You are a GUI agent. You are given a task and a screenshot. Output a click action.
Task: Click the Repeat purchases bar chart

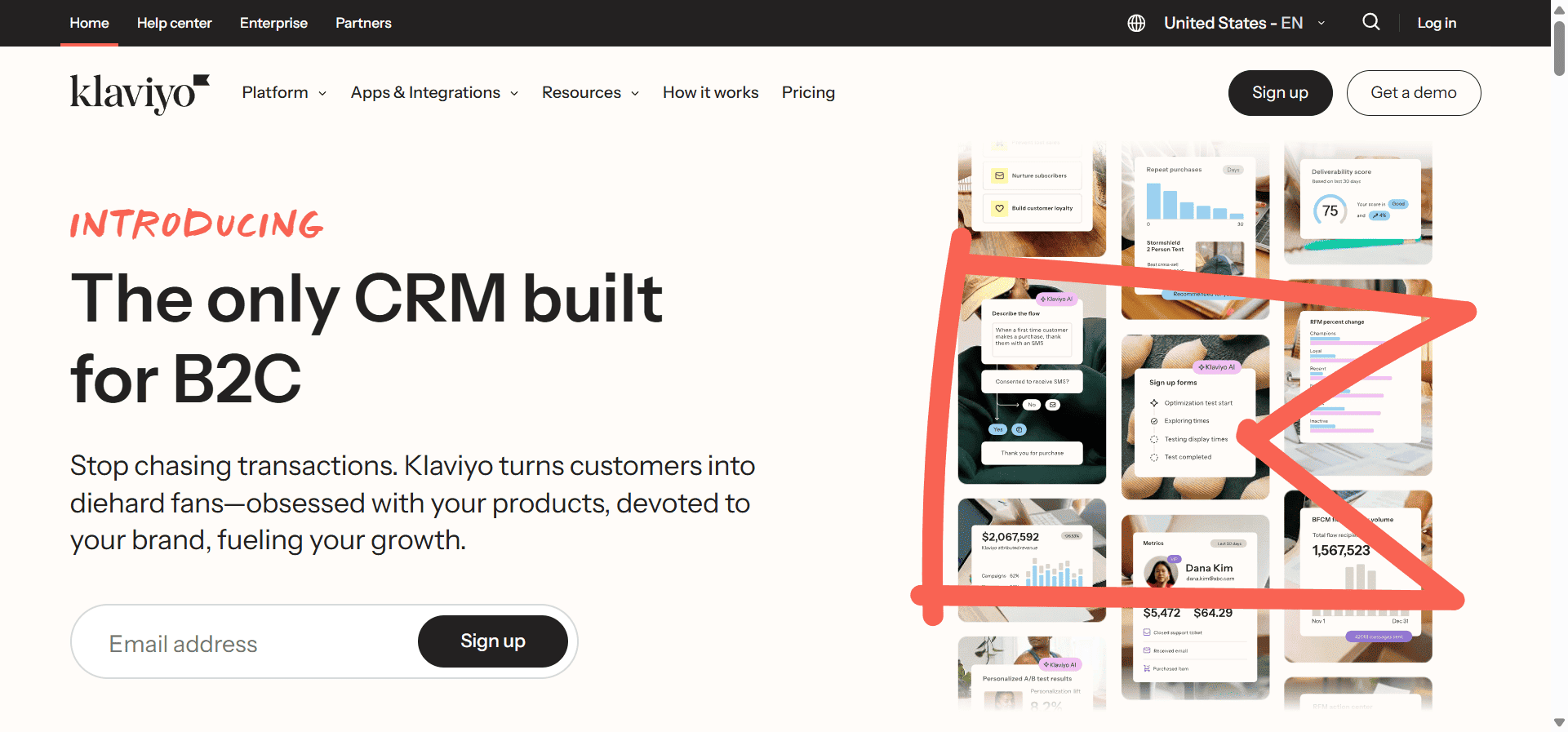coord(1195,201)
